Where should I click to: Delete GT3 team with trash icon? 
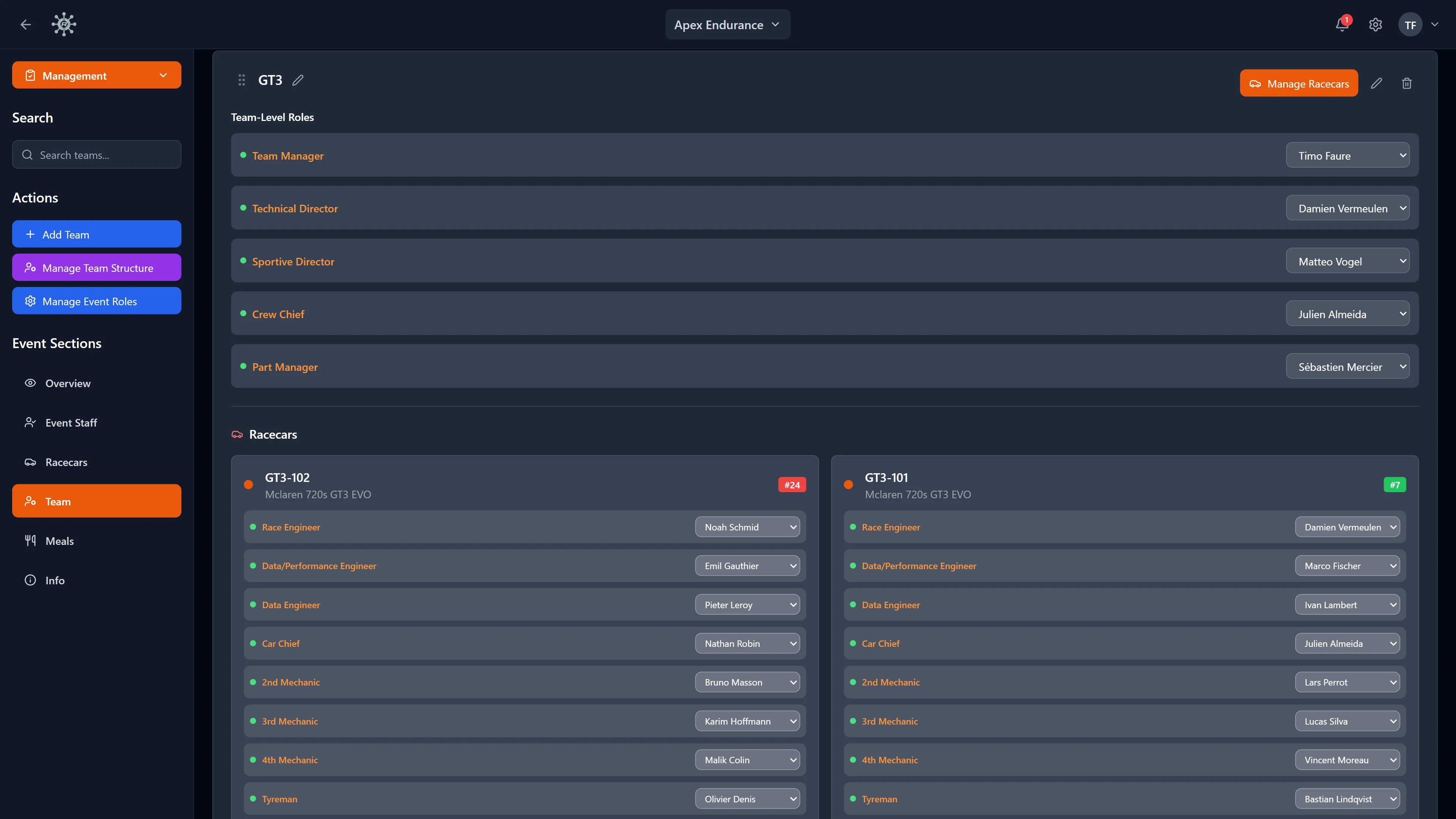[1407, 83]
